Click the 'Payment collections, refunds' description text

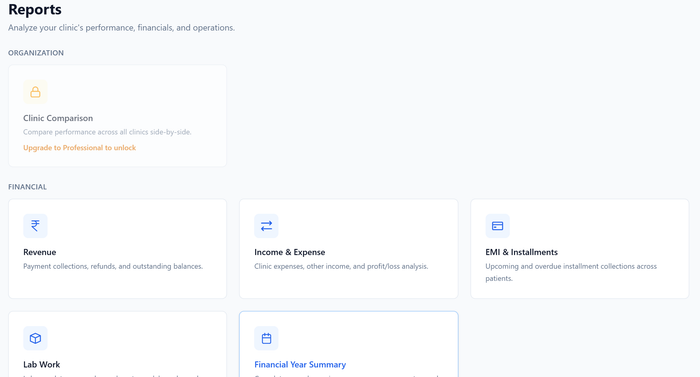tap(113, 266)
